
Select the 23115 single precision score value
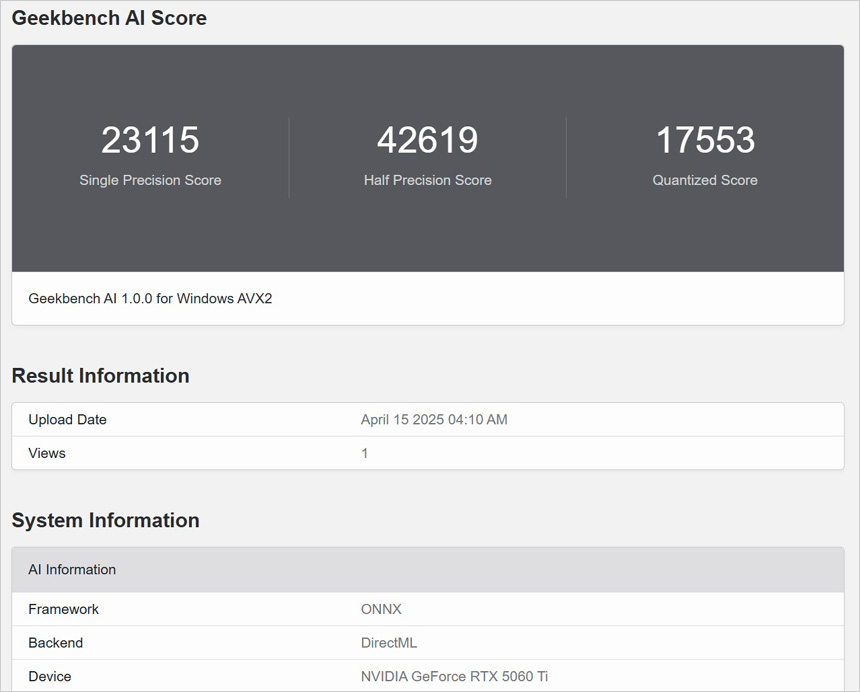click(150, 140)
